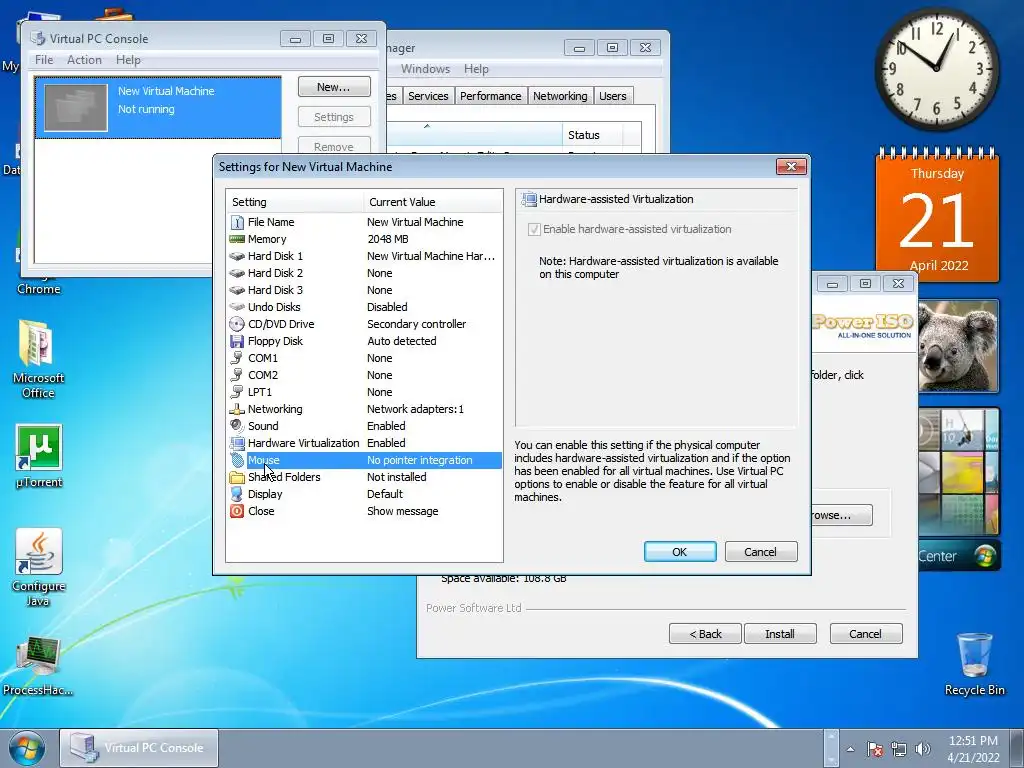Select the CD/DVD Drive disc icon
Screen dimensions: 1024x768
click(237, 324)
